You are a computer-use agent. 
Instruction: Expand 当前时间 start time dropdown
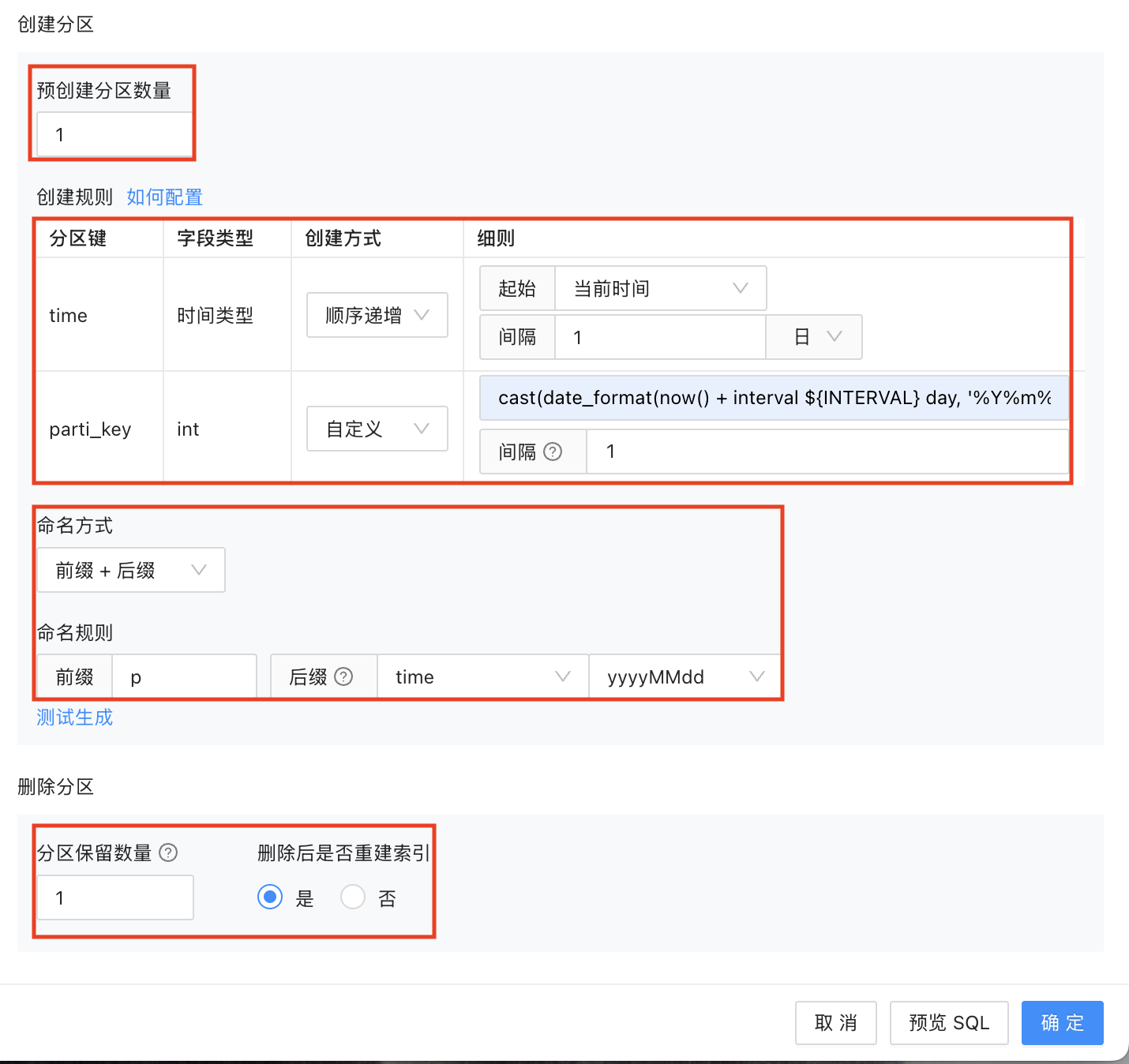660,288
